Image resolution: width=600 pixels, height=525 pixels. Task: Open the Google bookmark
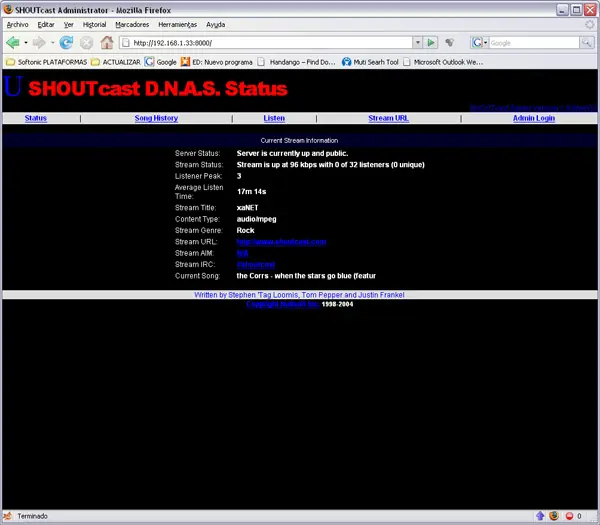(x=160, y=62)
